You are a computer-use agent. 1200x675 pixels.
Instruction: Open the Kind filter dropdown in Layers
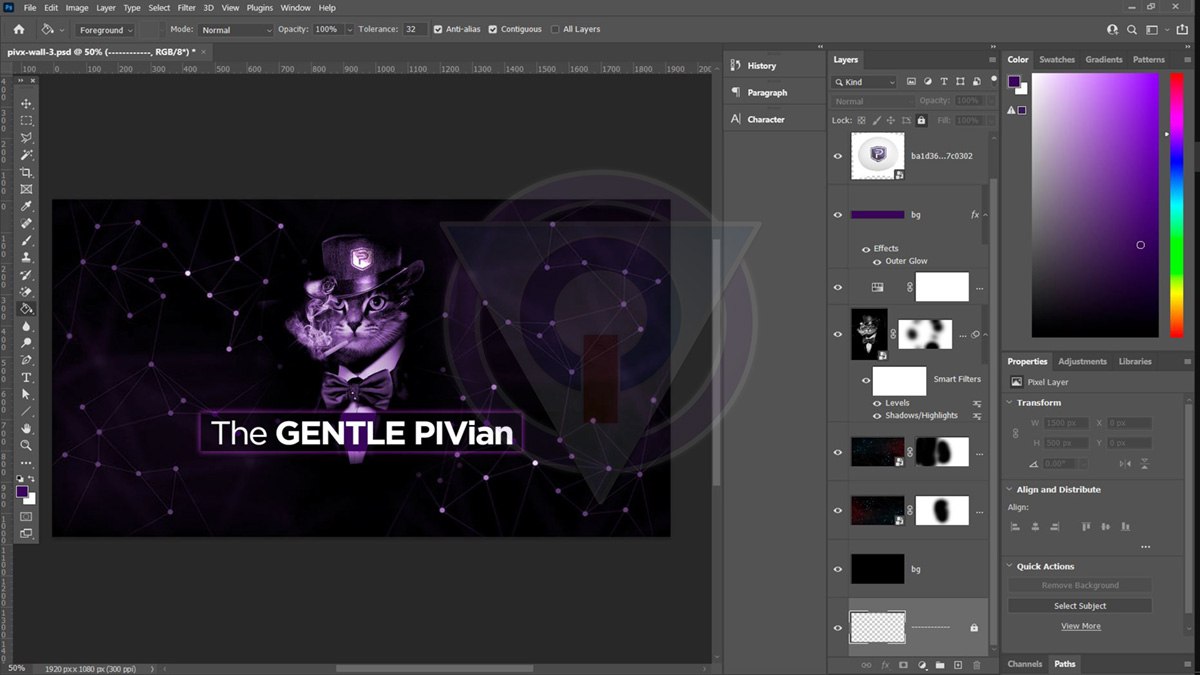point(864,82)
